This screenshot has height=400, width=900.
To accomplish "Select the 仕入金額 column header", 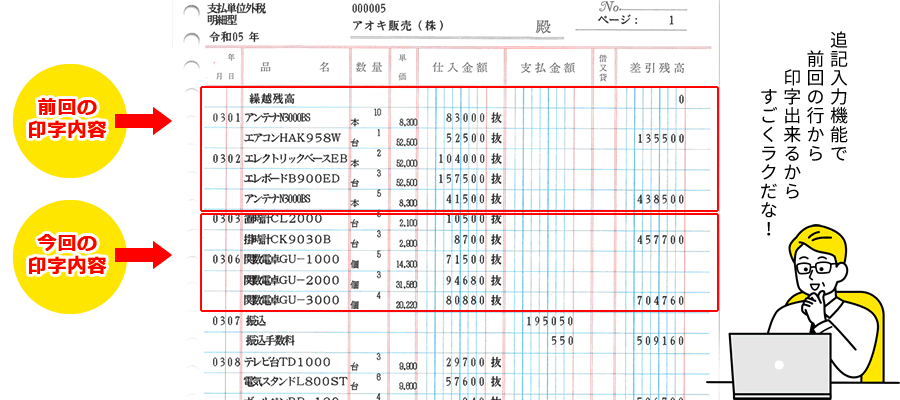I will point(460,68).
